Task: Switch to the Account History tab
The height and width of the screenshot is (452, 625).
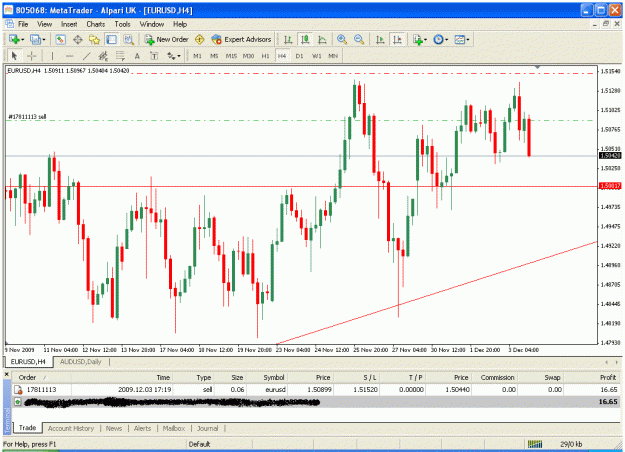Action: (71, 428)
